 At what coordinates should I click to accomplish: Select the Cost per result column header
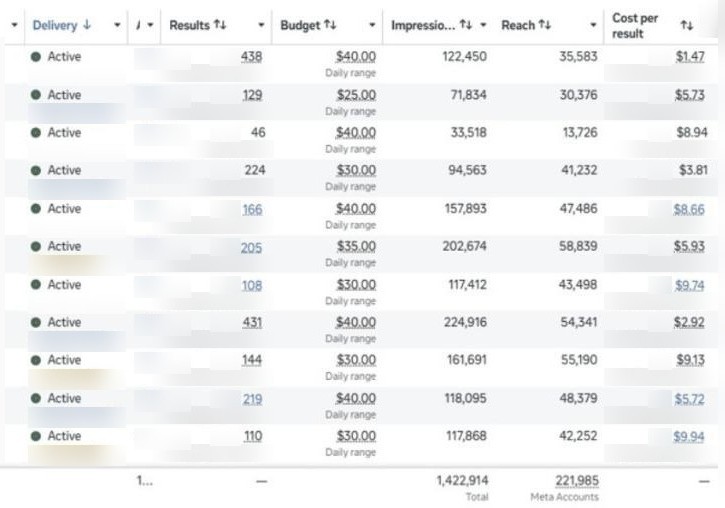pyautogui.click(x=635, y=26)
